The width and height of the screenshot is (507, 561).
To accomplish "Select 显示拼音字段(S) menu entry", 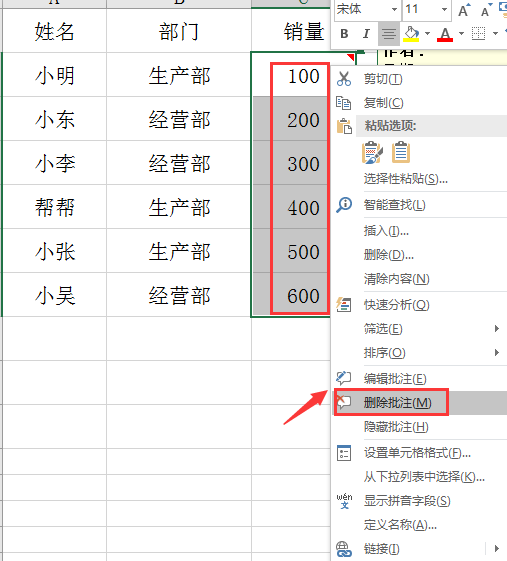I will [407, 501].
